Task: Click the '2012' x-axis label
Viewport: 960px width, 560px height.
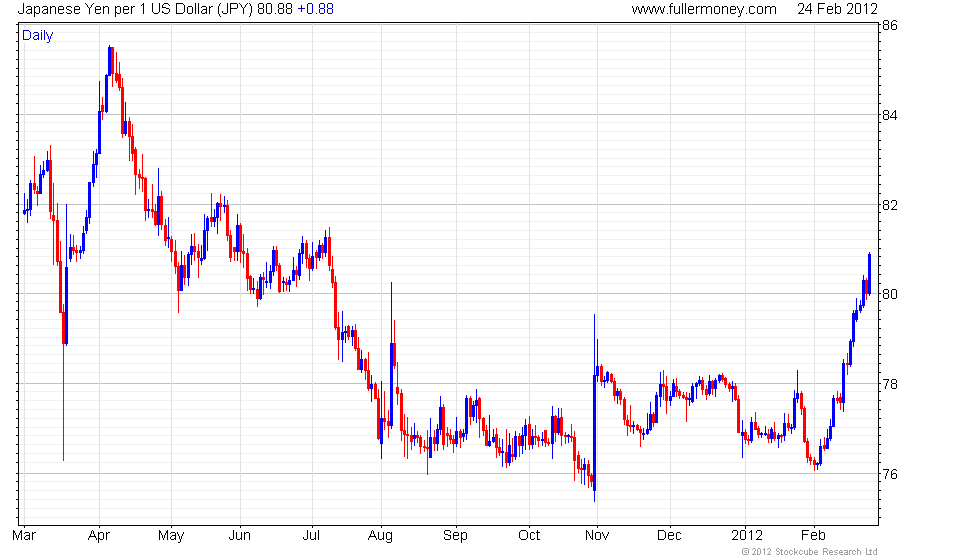Action: coord(747,536)
